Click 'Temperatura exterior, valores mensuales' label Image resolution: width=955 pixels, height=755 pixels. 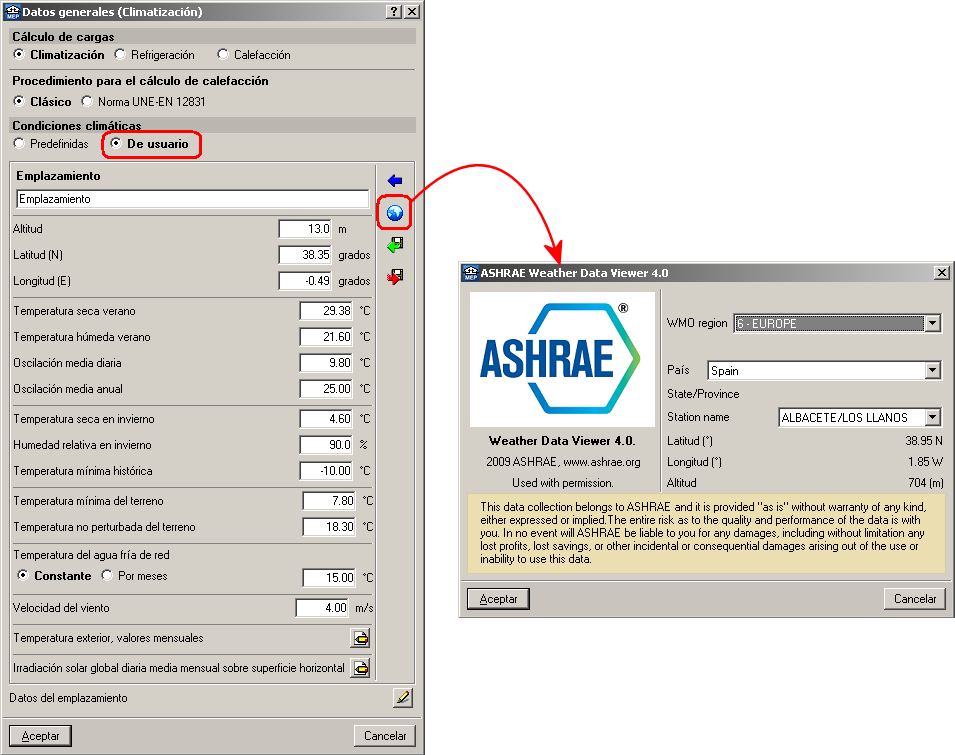point(108,638)
